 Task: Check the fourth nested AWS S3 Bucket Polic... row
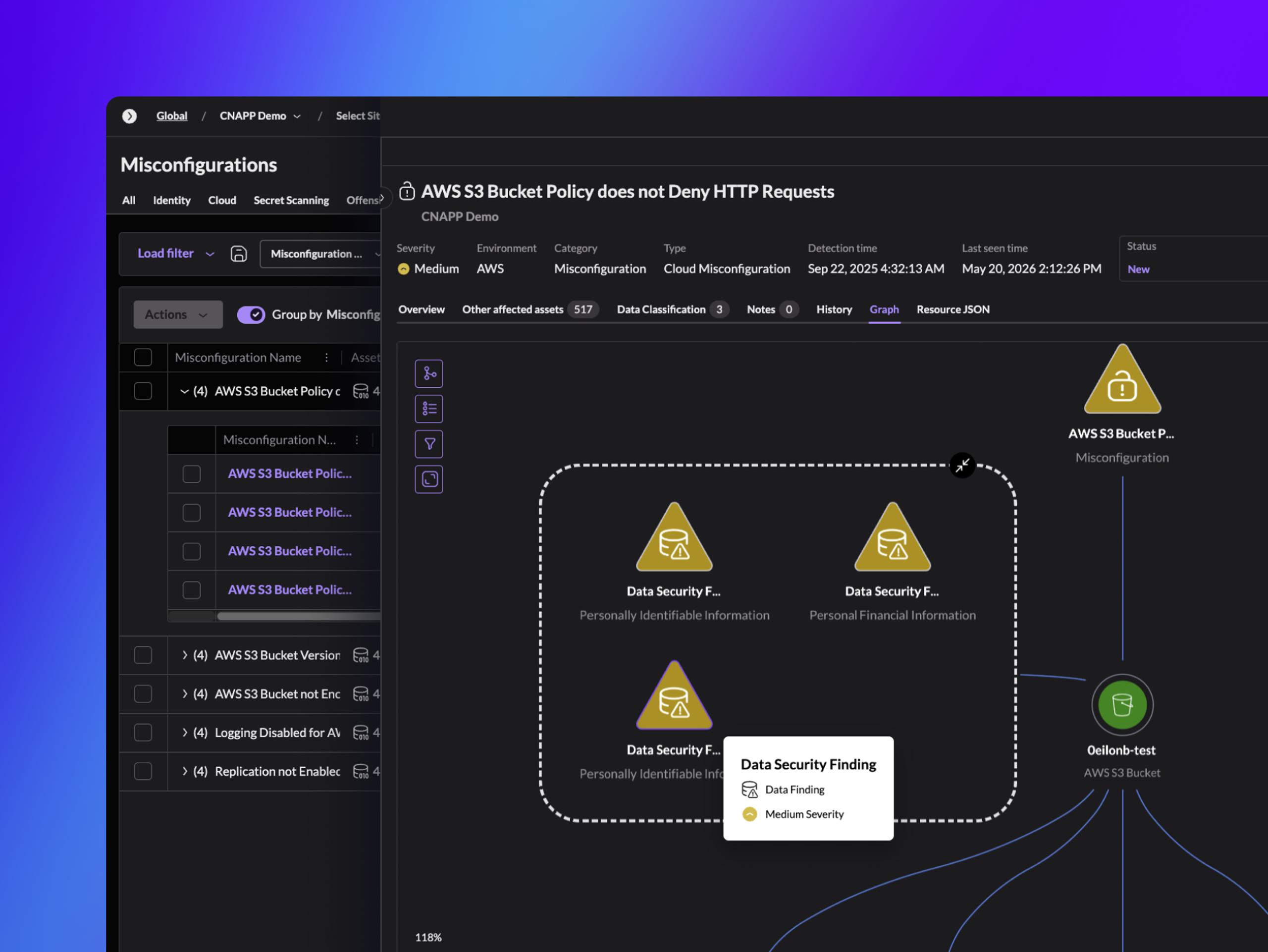192,590
